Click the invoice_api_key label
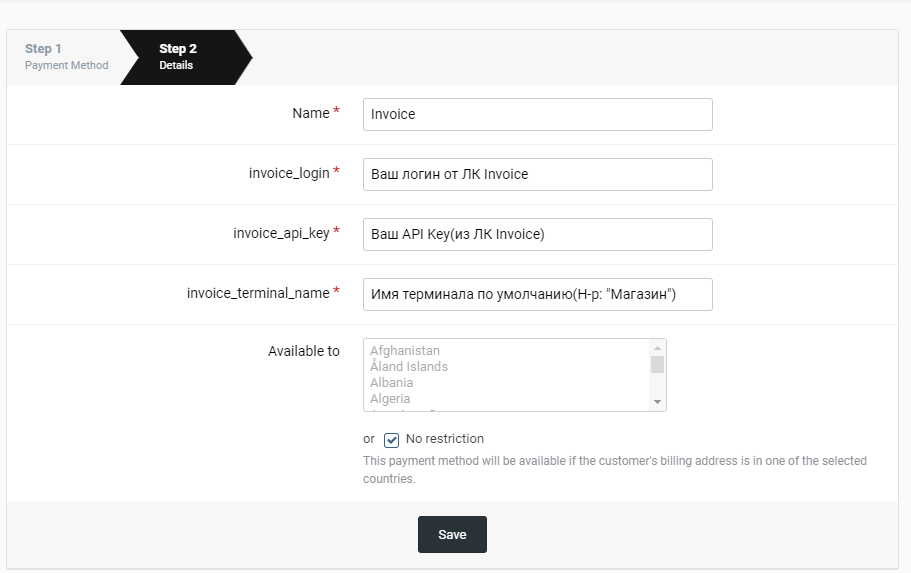Viewport: 911px width, 573px height. tap(281, 233)
